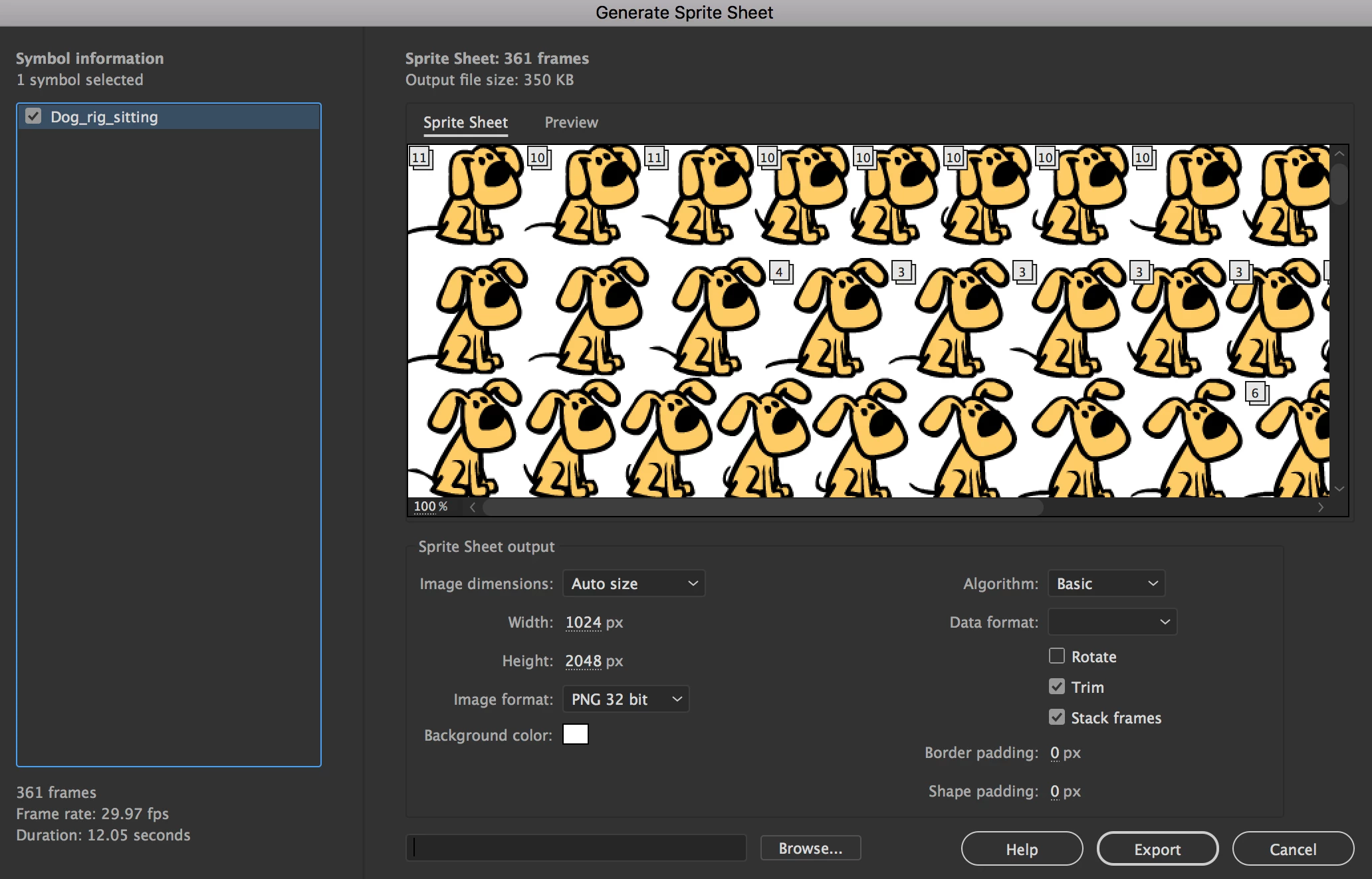Click the stacked frames badge labeled 4
This screenshot has height=879, width=1372.
tap(780, 271)
